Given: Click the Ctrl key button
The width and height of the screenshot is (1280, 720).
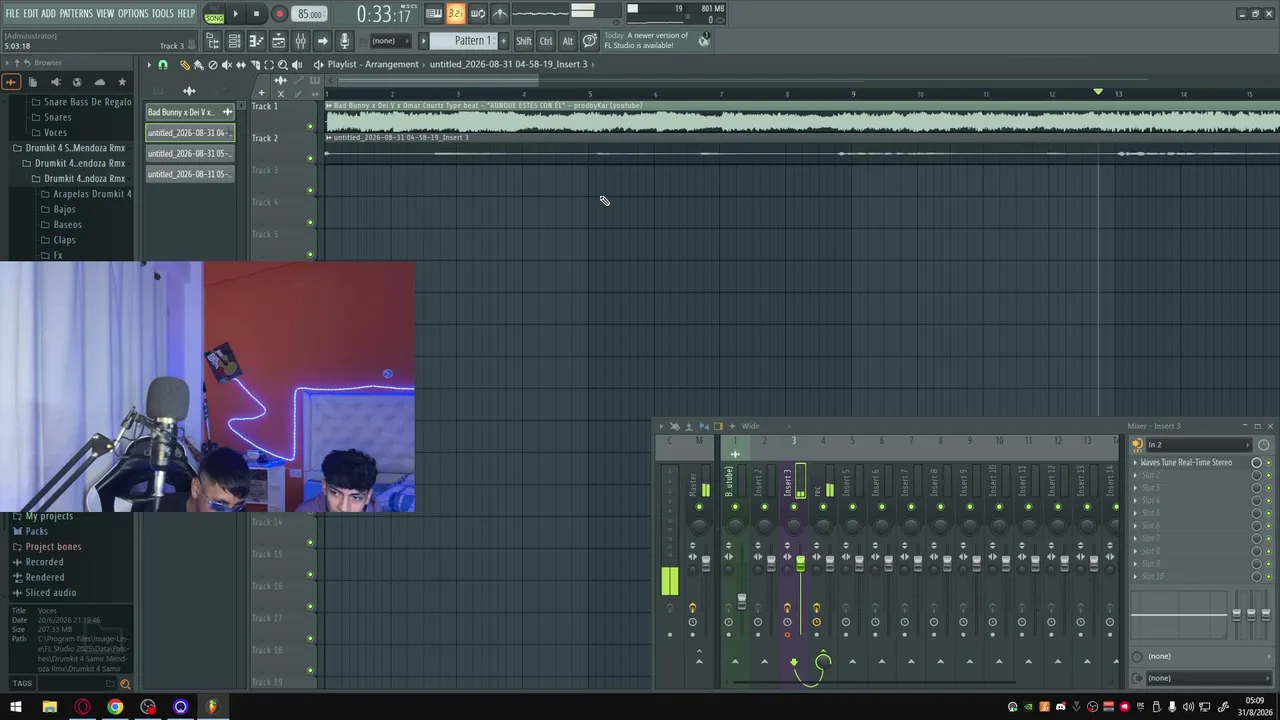Looking at the screenshot, I should (x=546, y=41).
